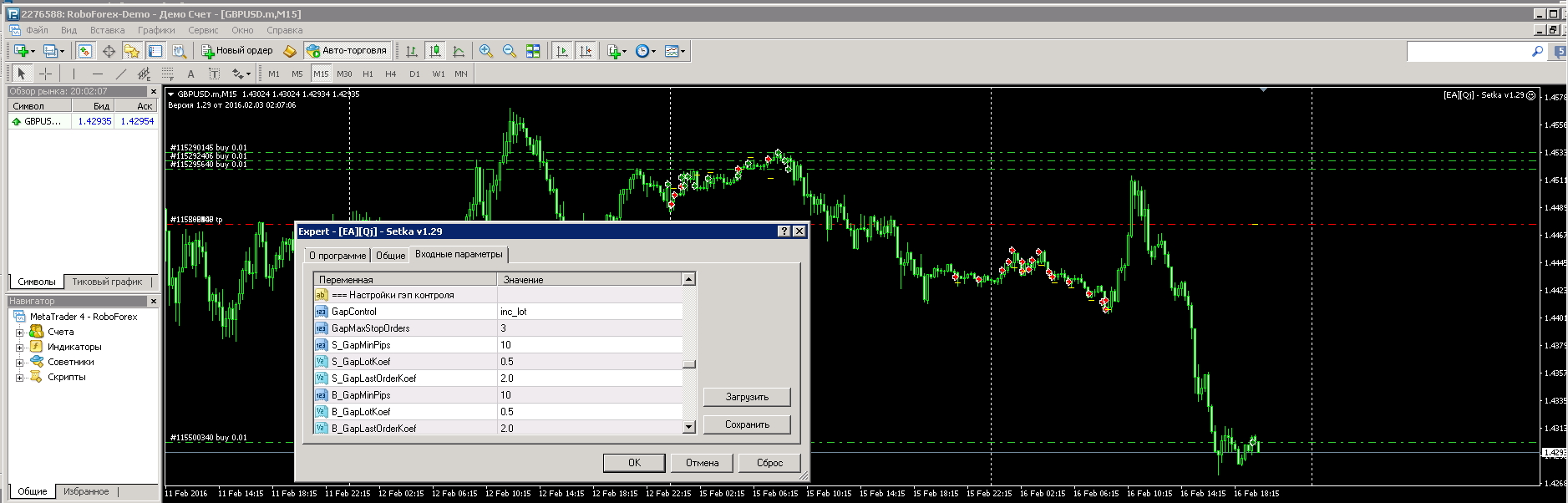Toggle chart auto-scroll icon
Viewport: 1568px width, 503px height.
(562, 51)
